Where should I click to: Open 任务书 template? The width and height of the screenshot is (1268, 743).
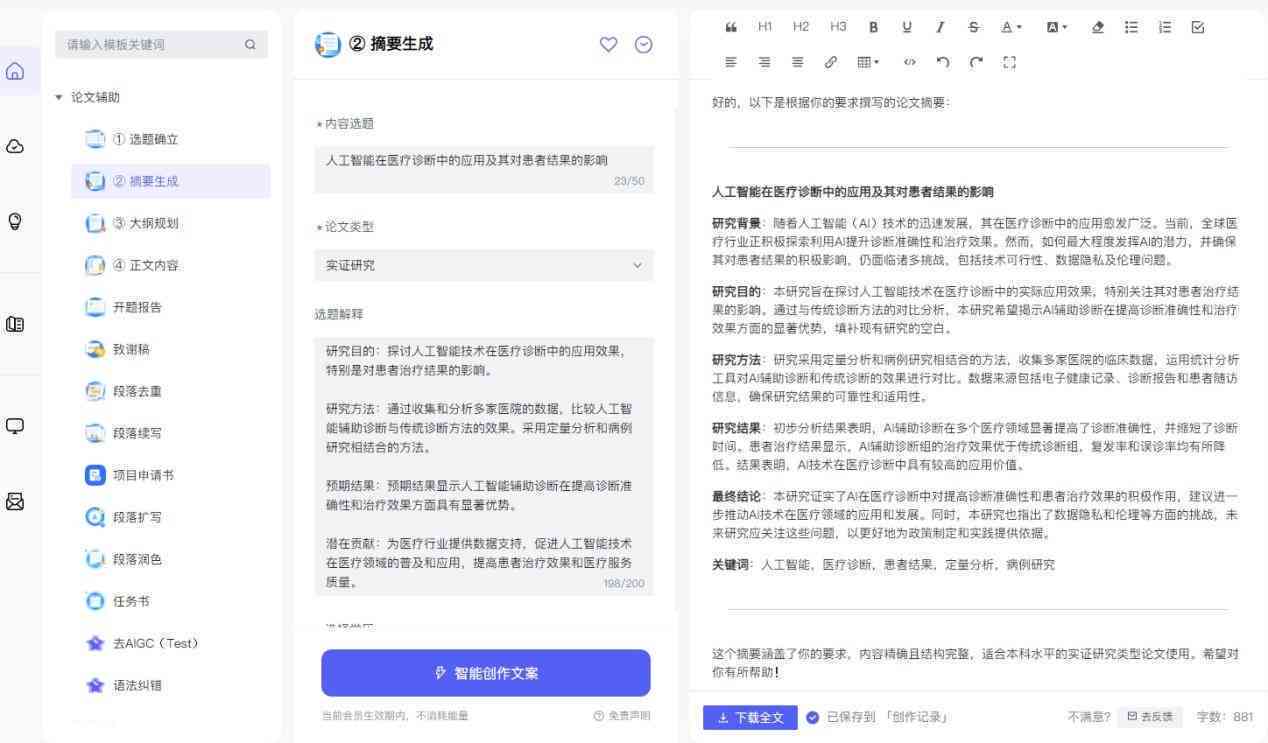(x=171, y=601)
